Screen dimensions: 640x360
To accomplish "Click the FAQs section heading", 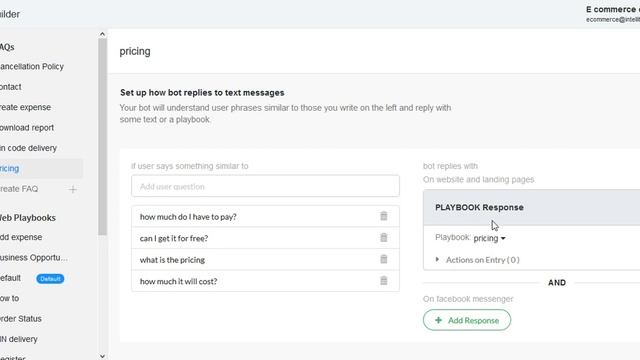I will [7, 47].
